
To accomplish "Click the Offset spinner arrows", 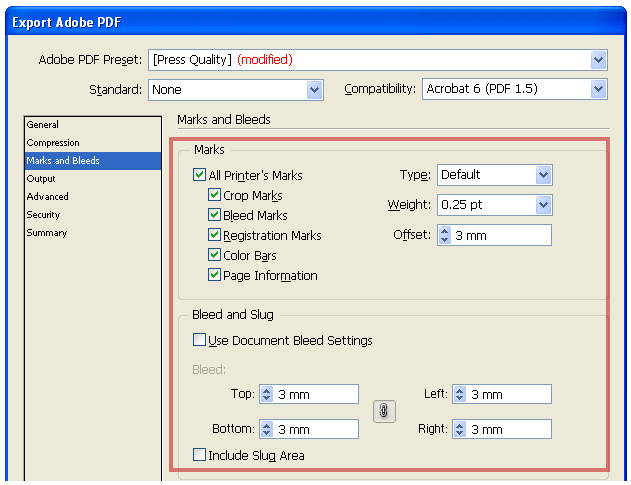I will click(x=445, y=235).
